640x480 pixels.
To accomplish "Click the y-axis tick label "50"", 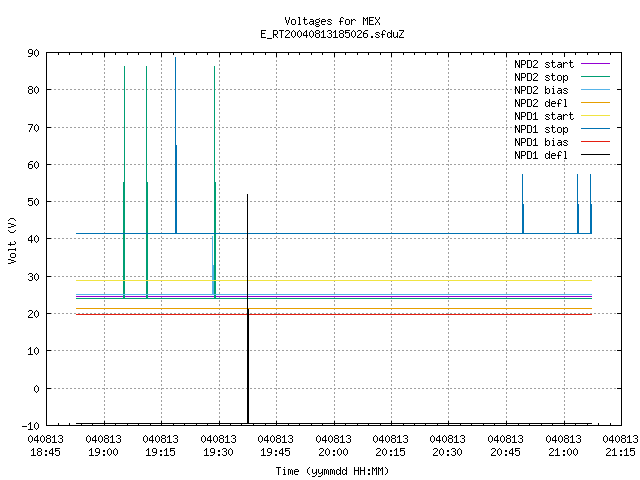I will pos(33,202).
